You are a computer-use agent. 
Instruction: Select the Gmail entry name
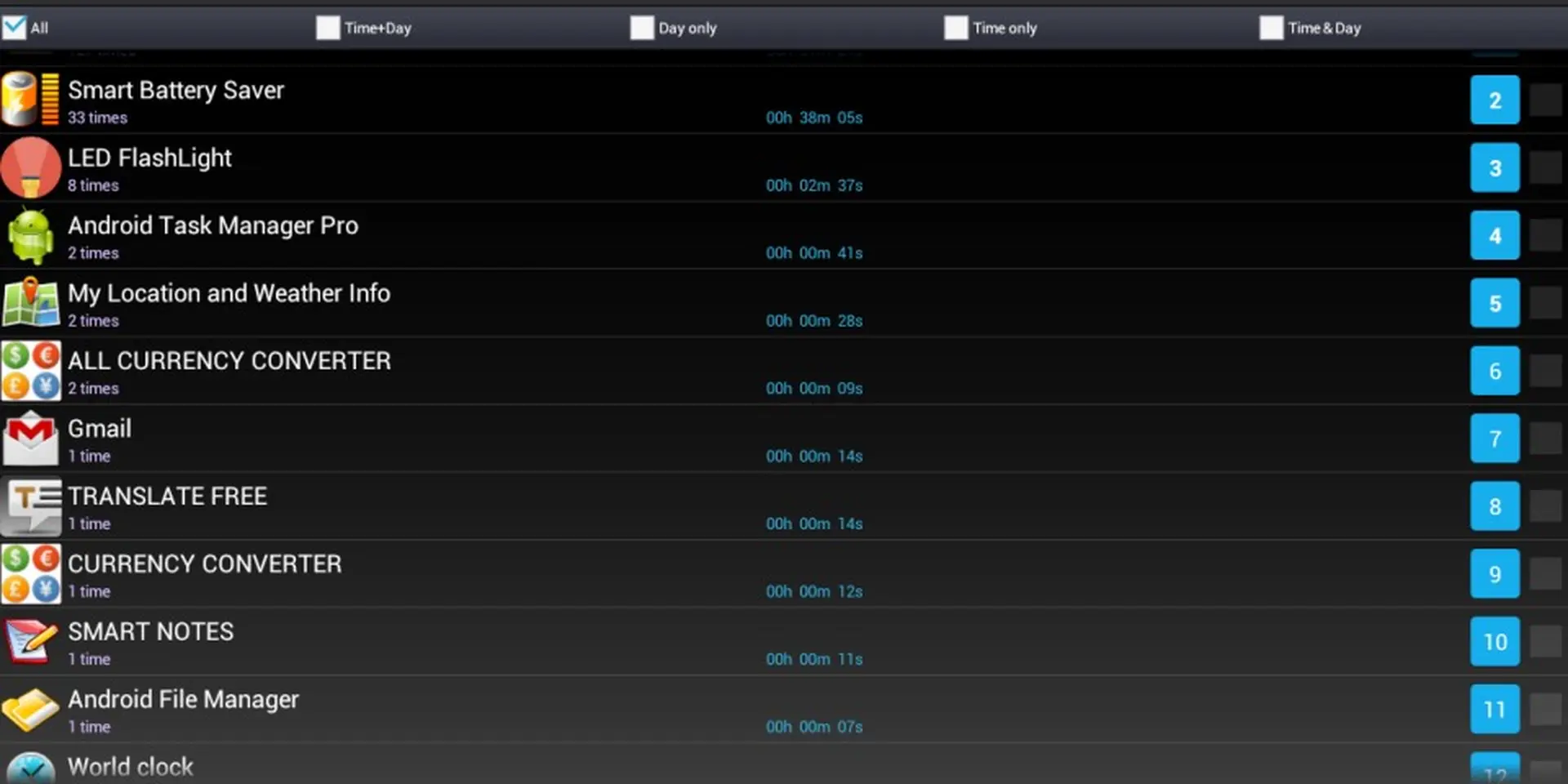(100, 429)
